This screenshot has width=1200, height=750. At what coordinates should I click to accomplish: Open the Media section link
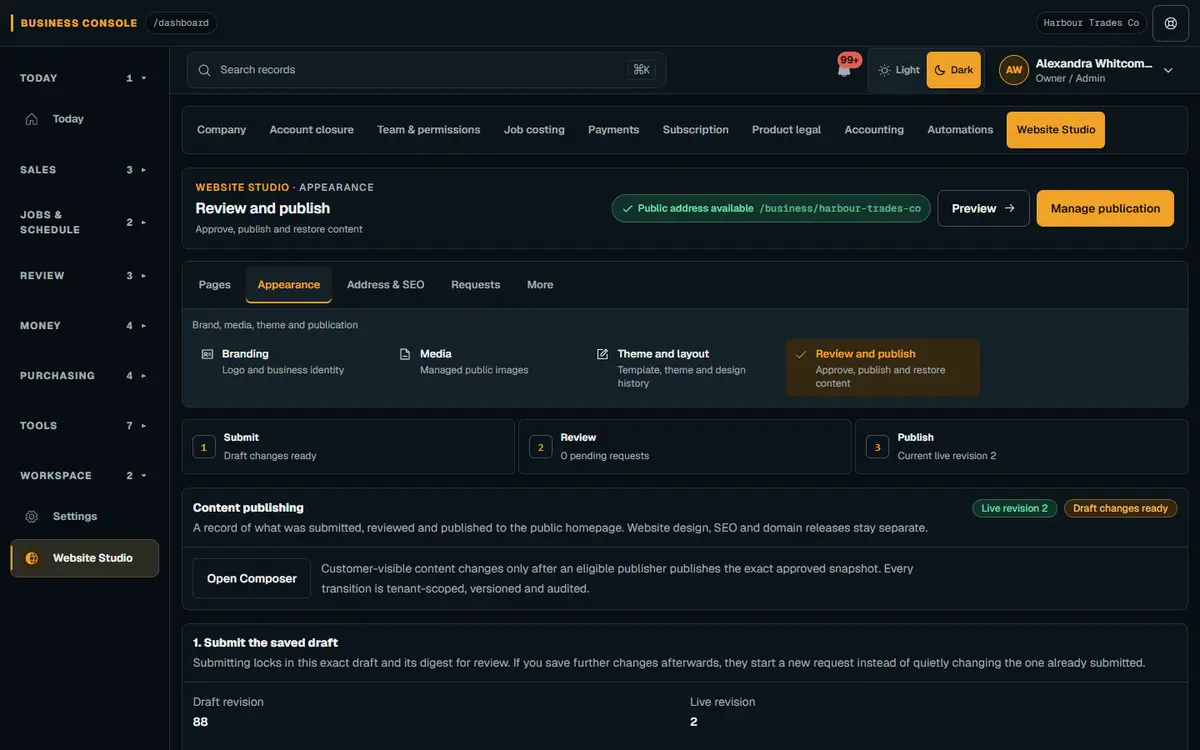coord(486,362)
